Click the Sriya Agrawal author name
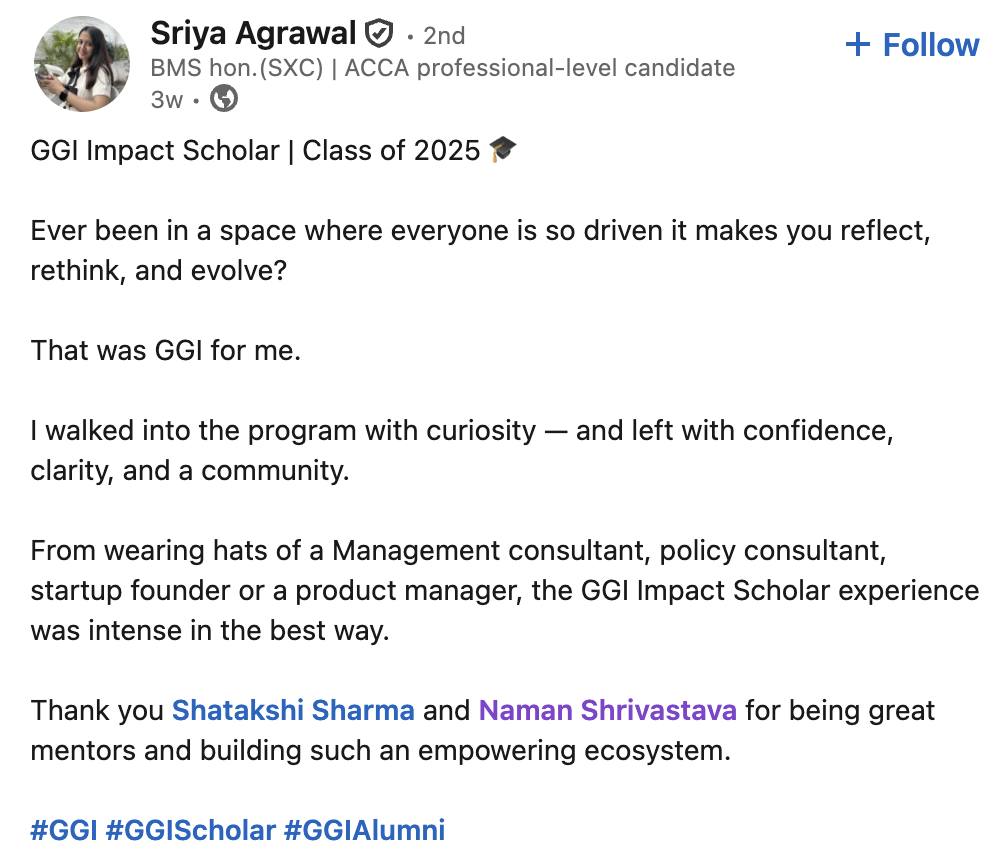Image resolution: width=998 pixels, height=852 pixels. point(253,33)
